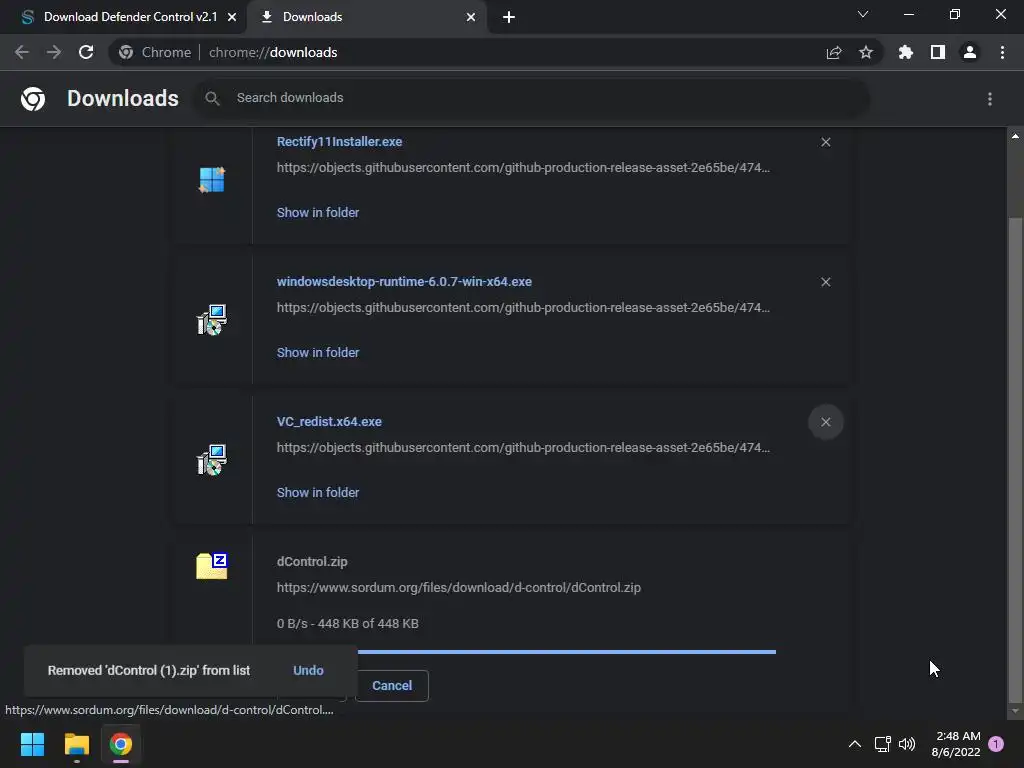The image size is (1024, 768).
Task: Click the browser forward arrow
Action: tap(54, 52)
